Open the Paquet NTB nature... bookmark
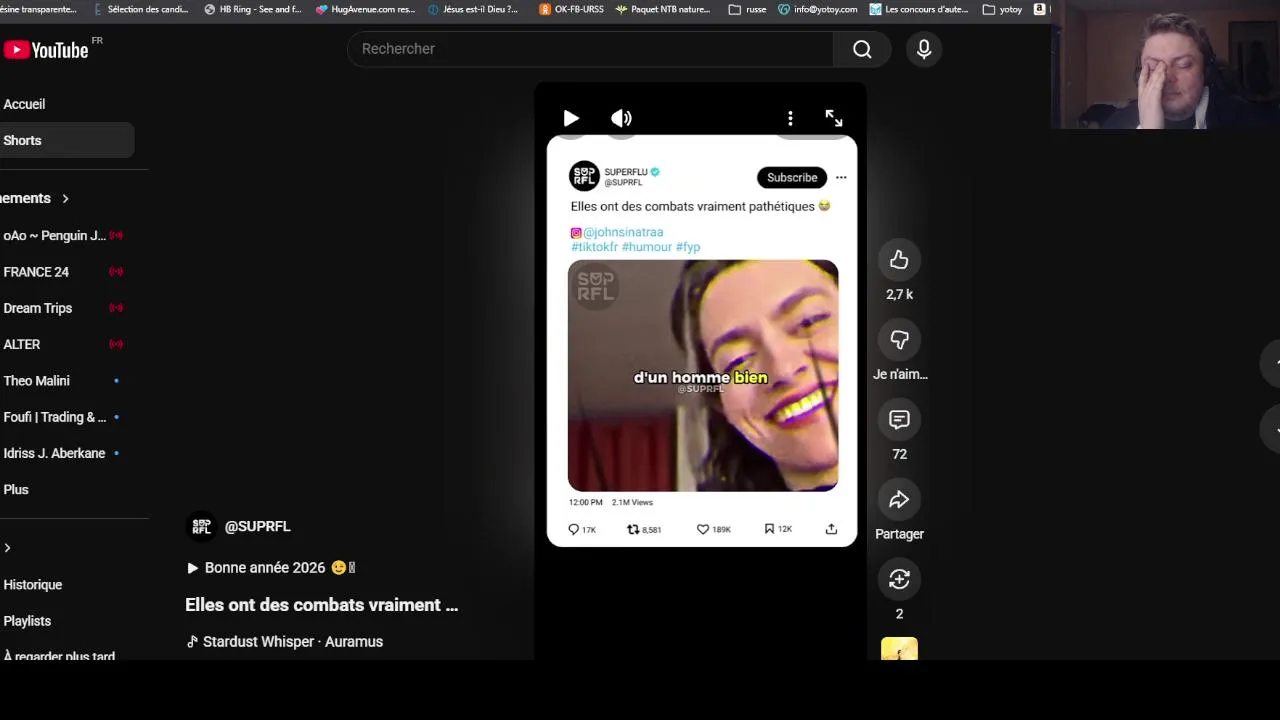Image resolution: width=1280 pixels, height=720 pixels. (663, 9)
